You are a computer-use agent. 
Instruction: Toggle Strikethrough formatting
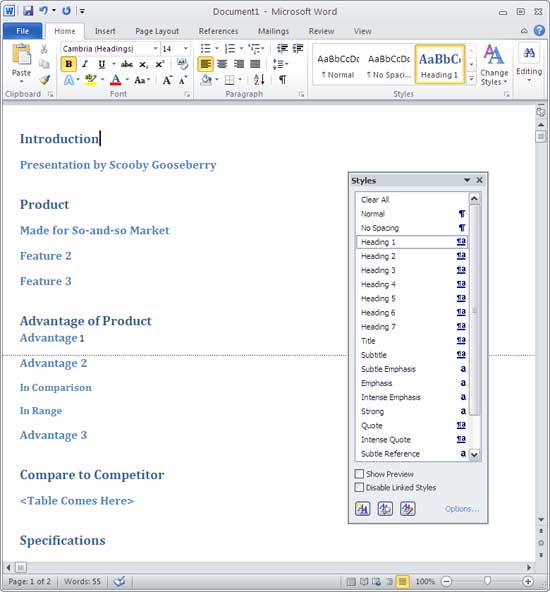click(126, 64)
